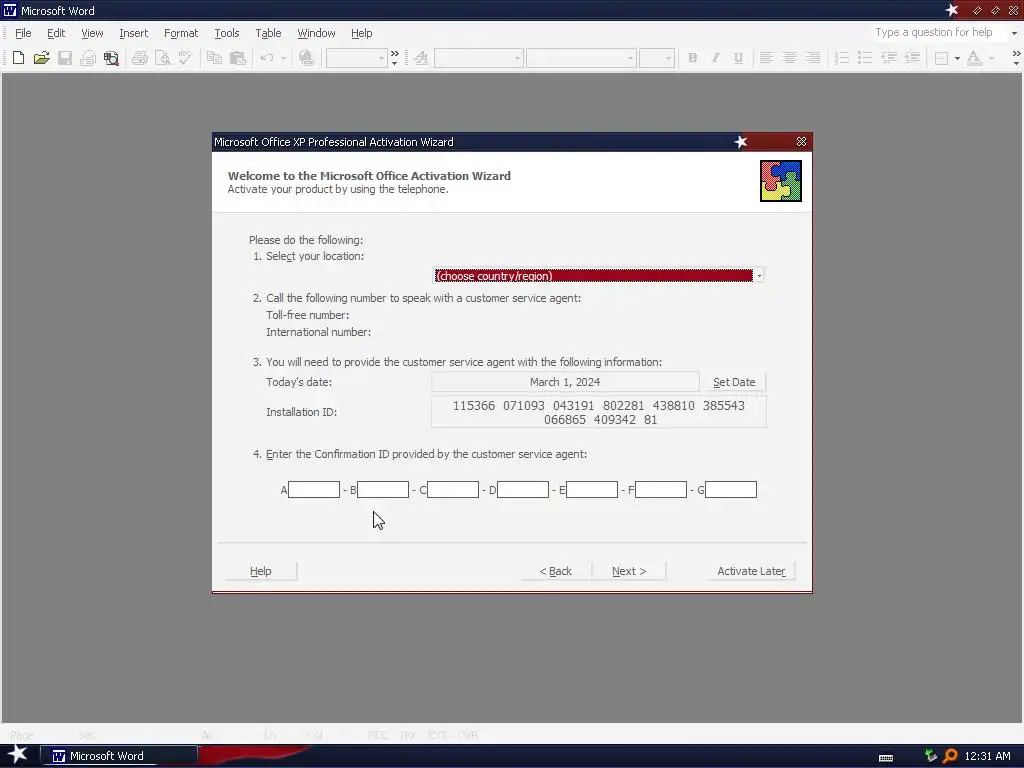Click Confirmation ID field A
Viewport: 1024px width, 768px height.
point(314,490)
